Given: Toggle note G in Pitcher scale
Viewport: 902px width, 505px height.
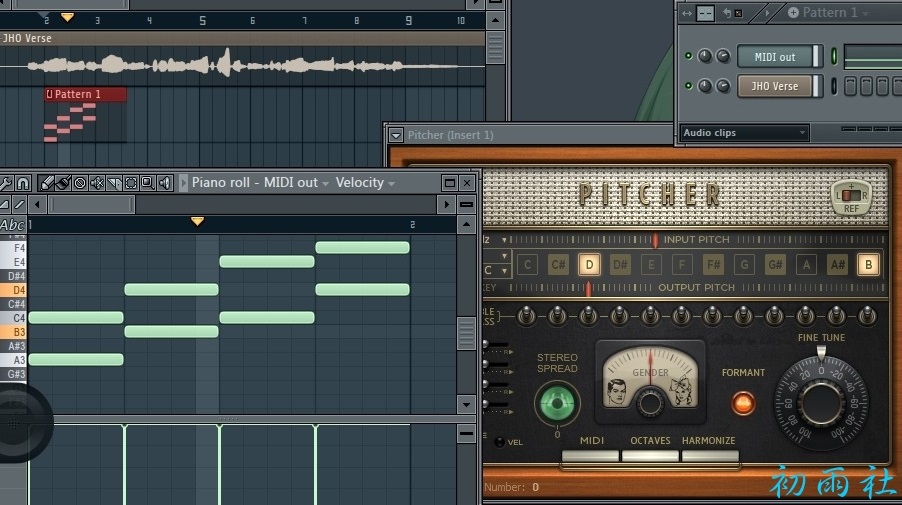Looking at the screenshot, I should [x=744, y=265].
